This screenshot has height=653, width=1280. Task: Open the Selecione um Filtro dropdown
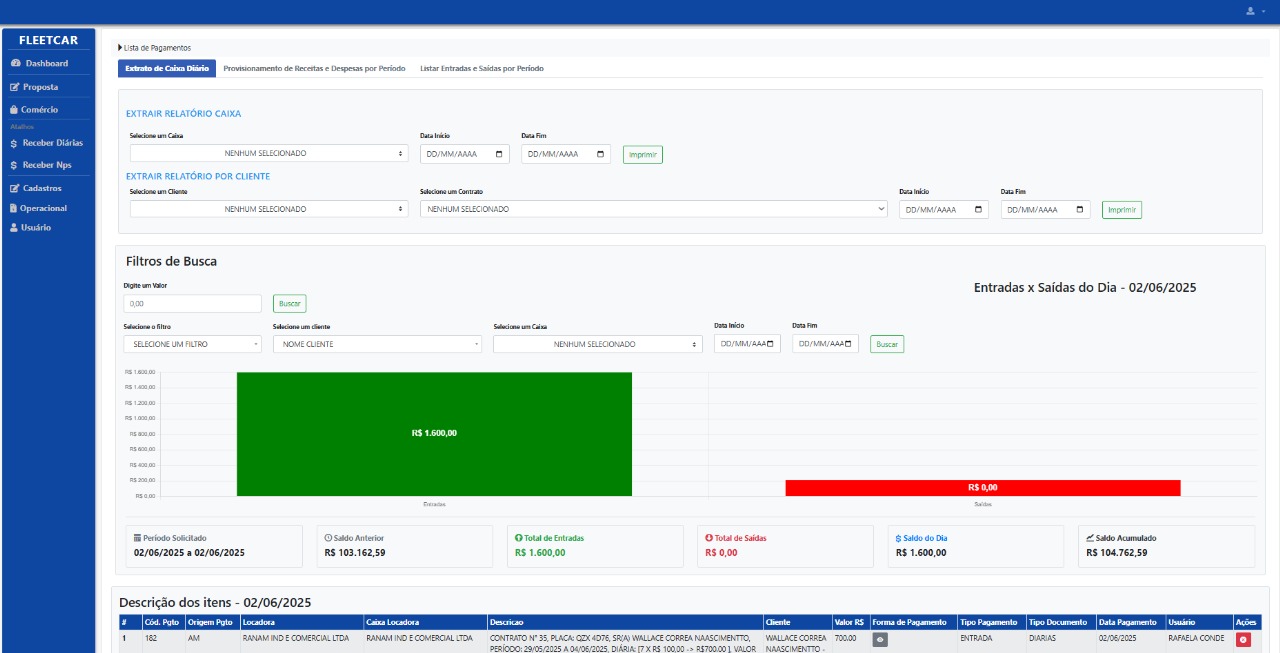[x=192, y=344]
